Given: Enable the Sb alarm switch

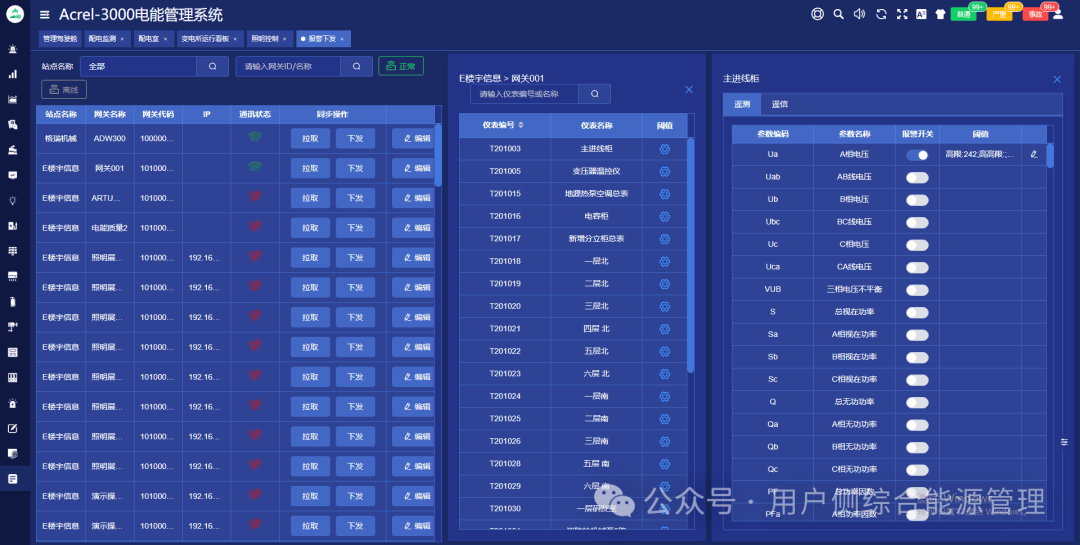Looking at the screenshot, I should 917,358.
